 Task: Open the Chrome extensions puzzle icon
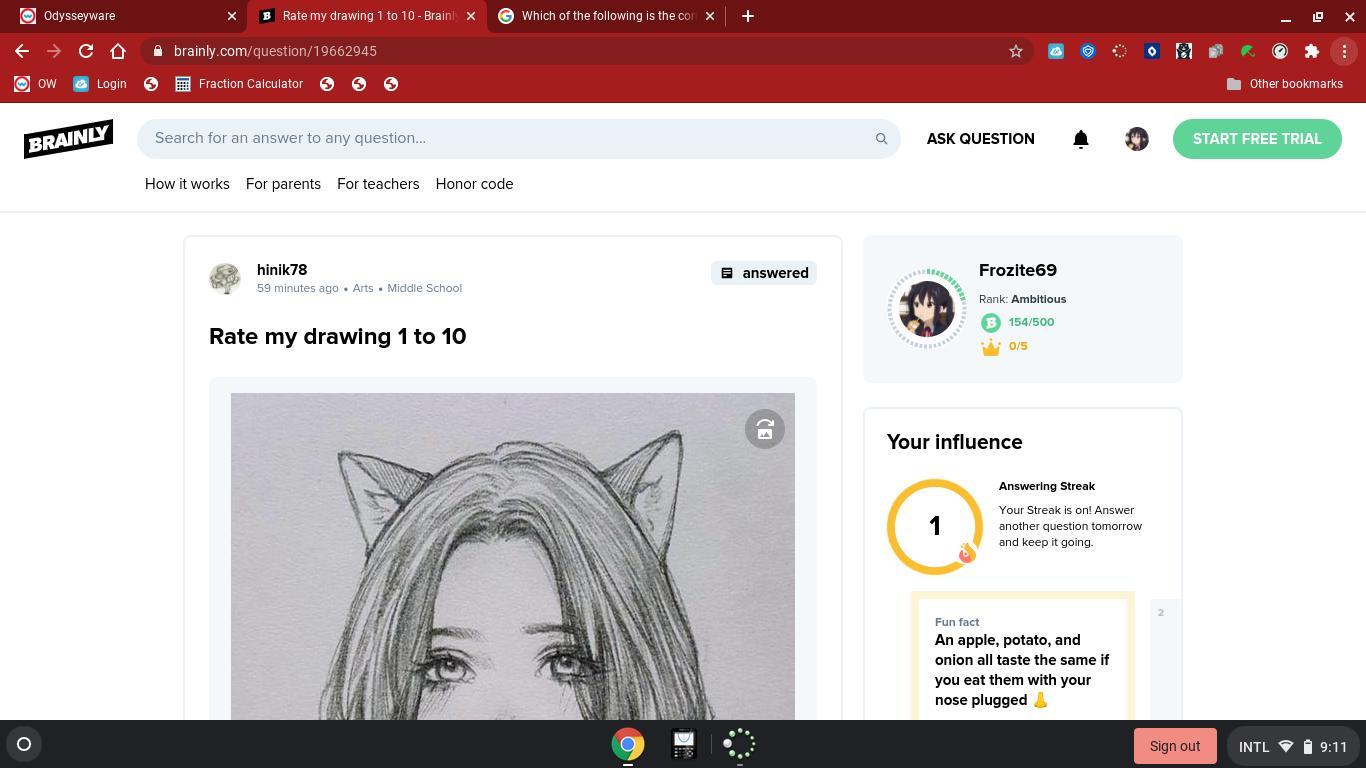click(x=1311, y=51)
